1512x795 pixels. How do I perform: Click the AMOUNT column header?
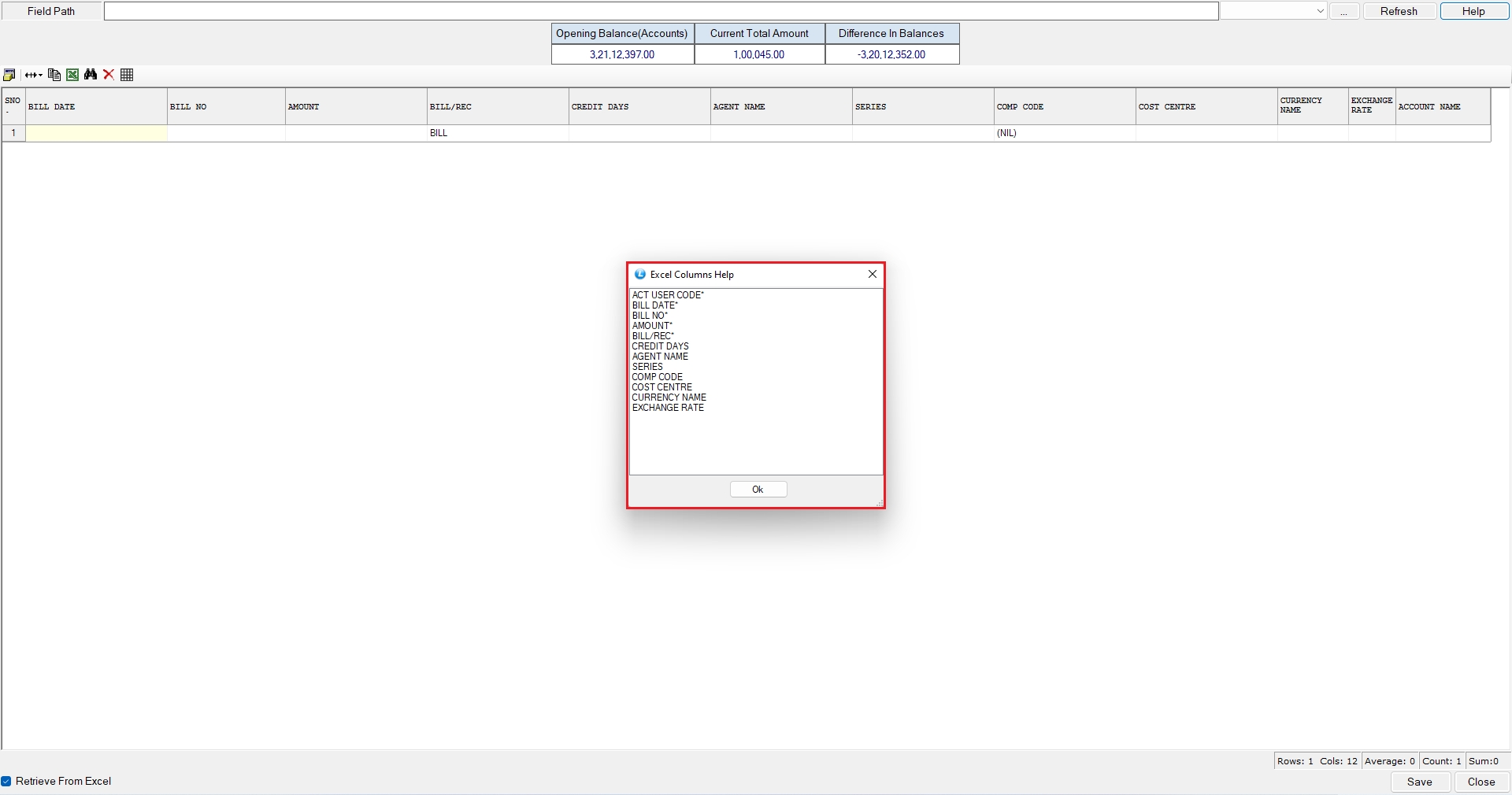click(355, 106)
